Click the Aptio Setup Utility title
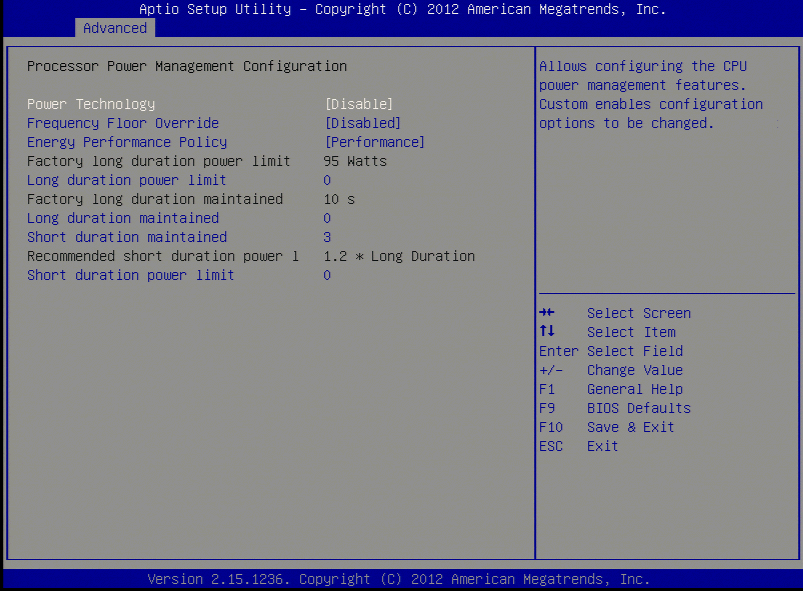 402,9
